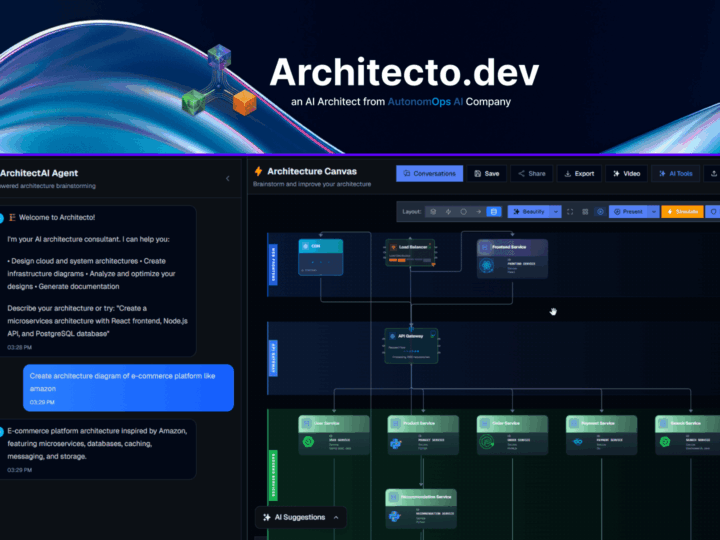This screenshot has width=720, height=540.
Task: Select the User Service node
Action: (334, 435)
